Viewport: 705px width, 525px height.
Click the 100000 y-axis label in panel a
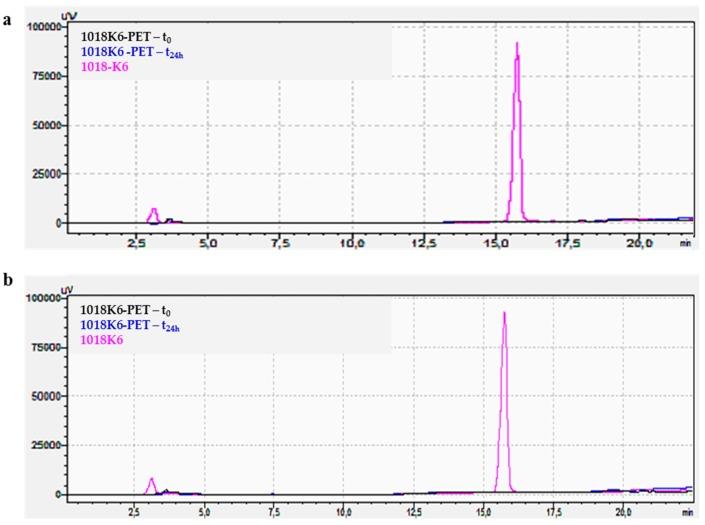click(43, 27)
